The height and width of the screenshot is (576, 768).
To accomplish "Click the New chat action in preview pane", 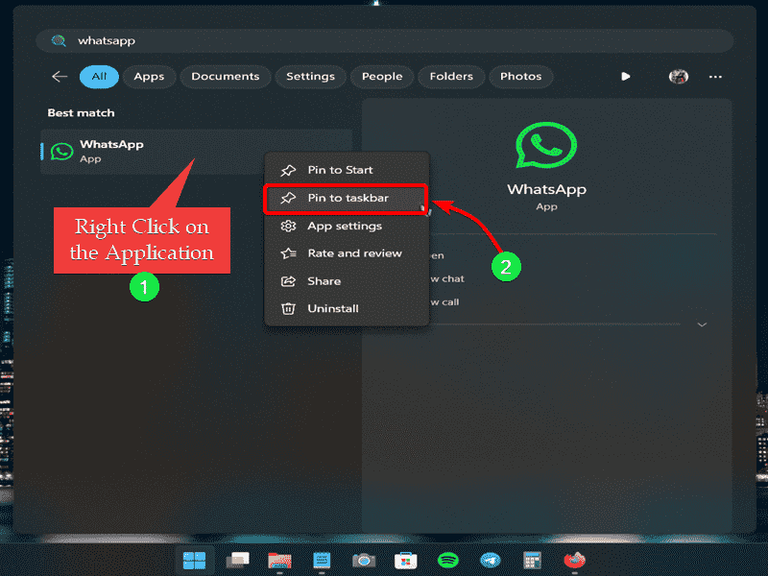I will click(x=447, y=279).
